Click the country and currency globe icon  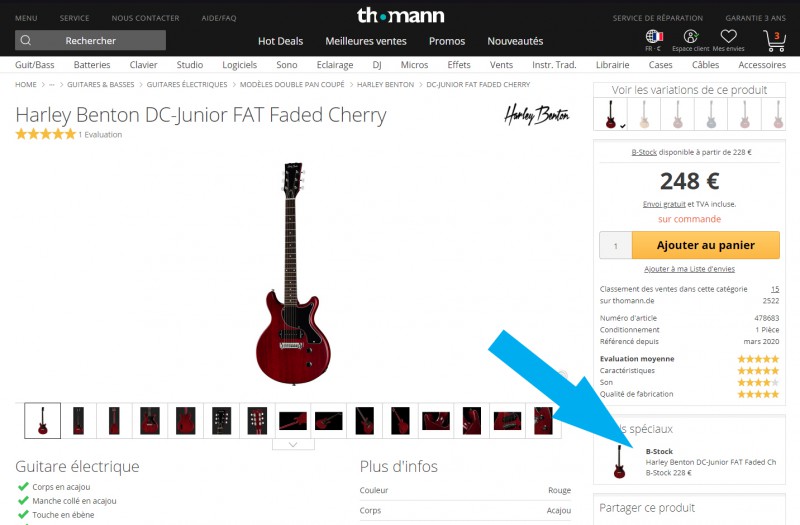654,37
